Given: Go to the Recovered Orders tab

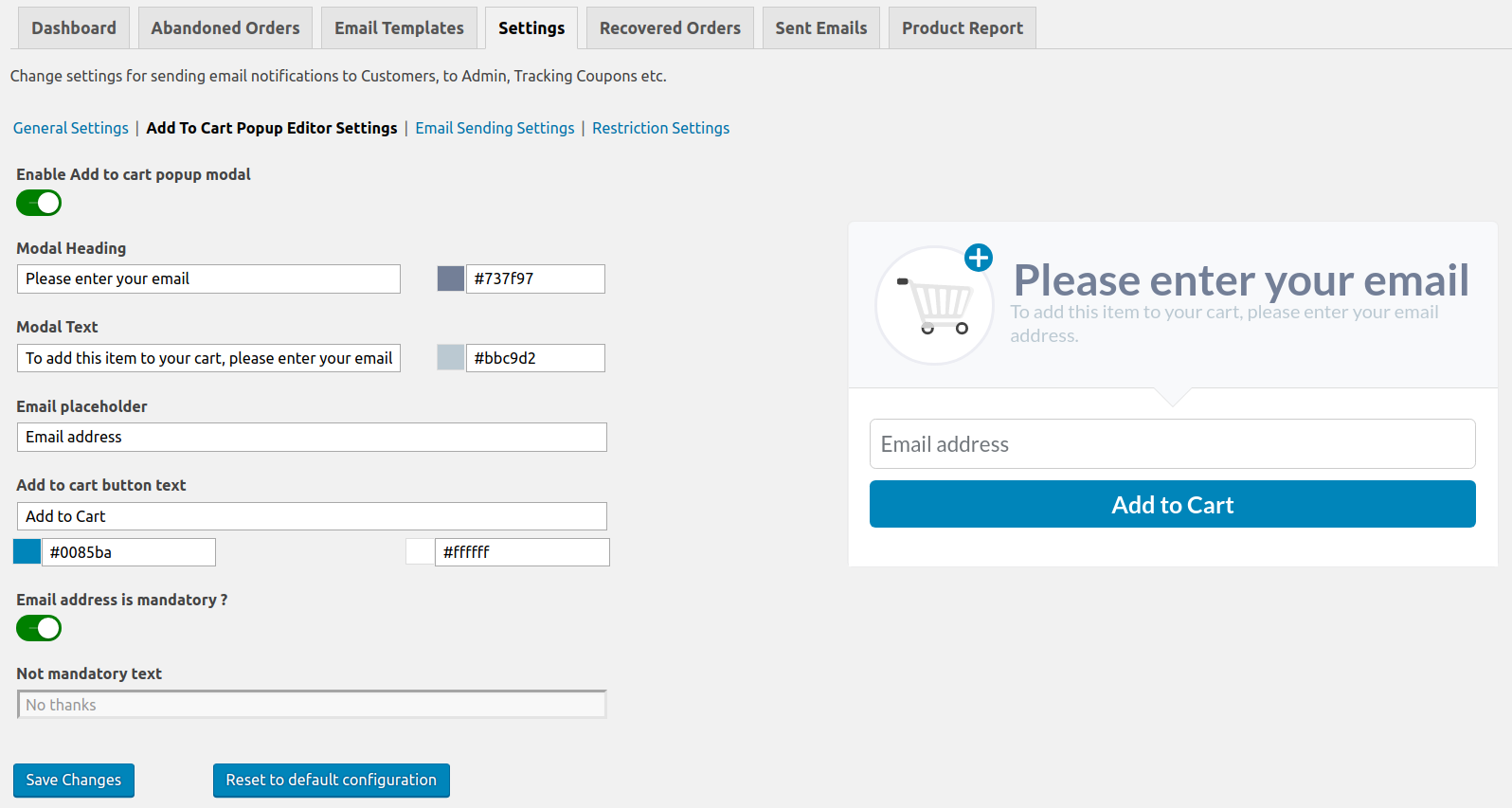Looking at the screenshot, I should coord(670,27).
